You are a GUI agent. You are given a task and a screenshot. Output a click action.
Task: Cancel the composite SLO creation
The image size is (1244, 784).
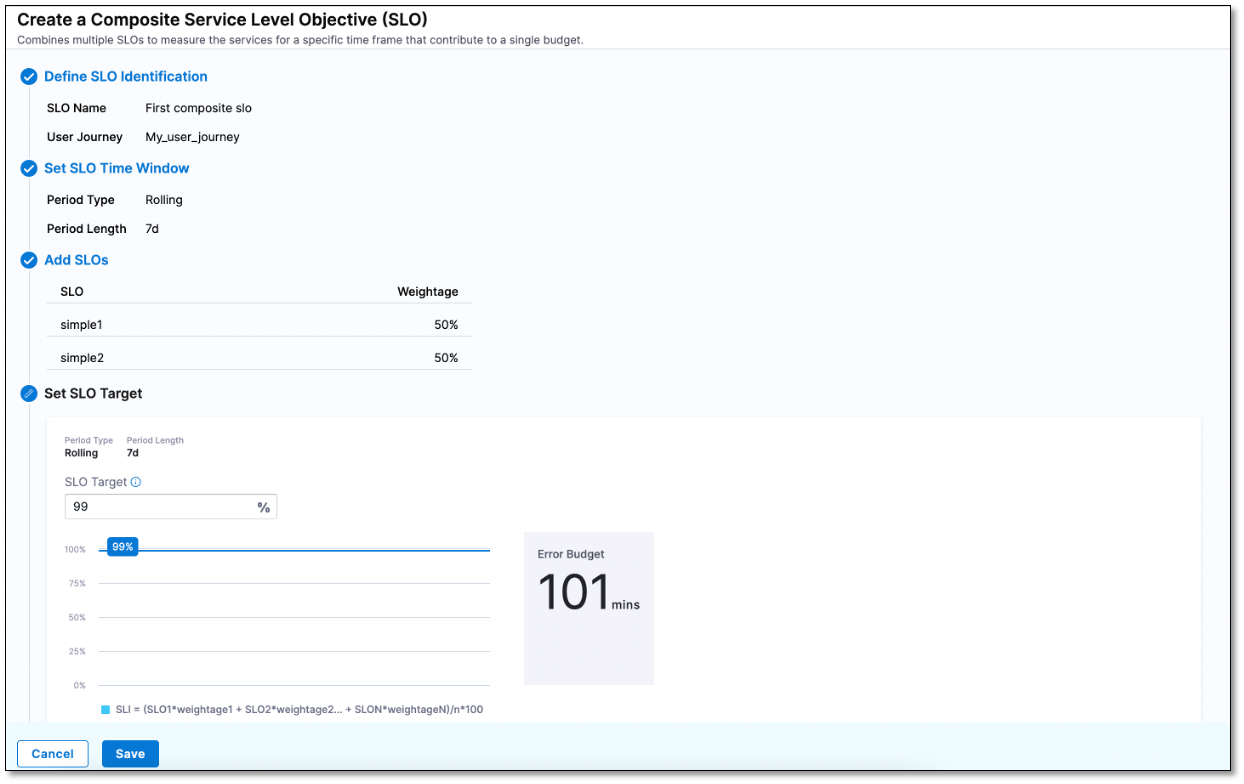coord(53,754)
